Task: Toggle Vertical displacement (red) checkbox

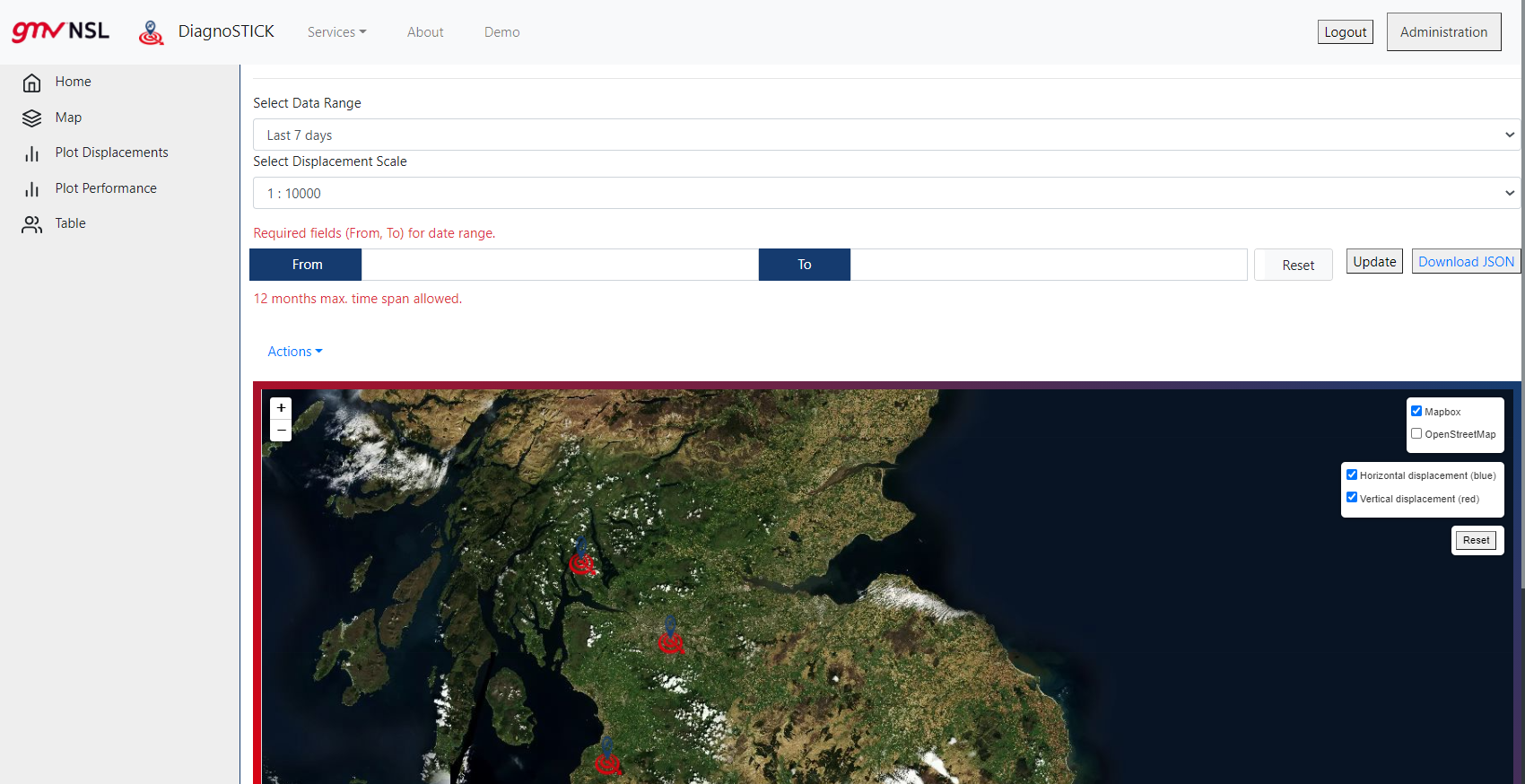Action: tap(1352, 497)
